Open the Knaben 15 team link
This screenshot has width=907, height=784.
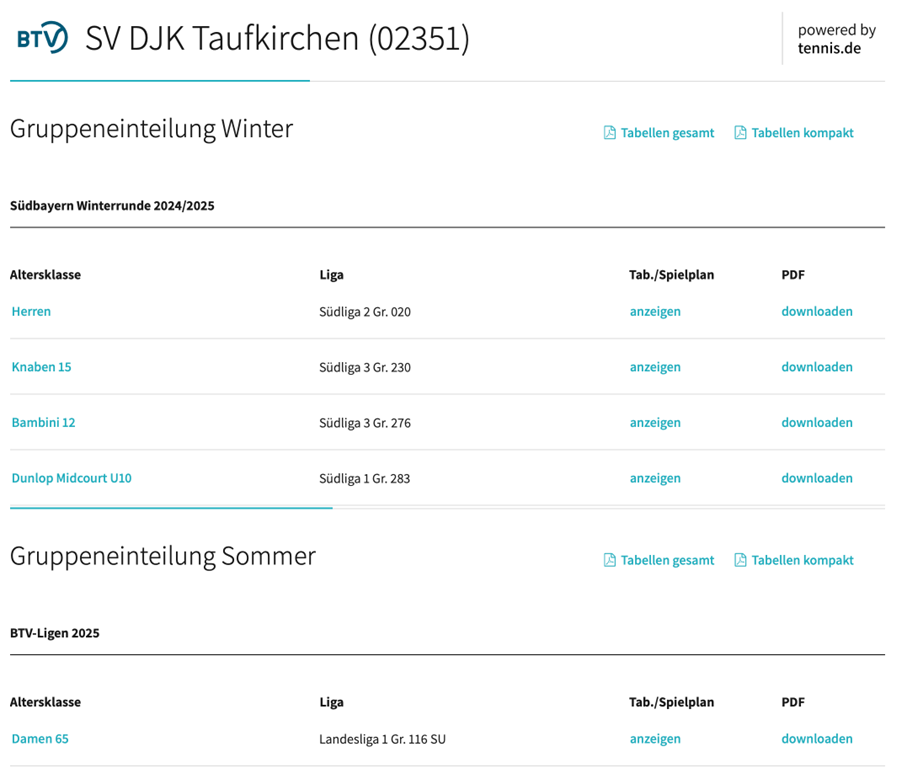pos(41,367)
